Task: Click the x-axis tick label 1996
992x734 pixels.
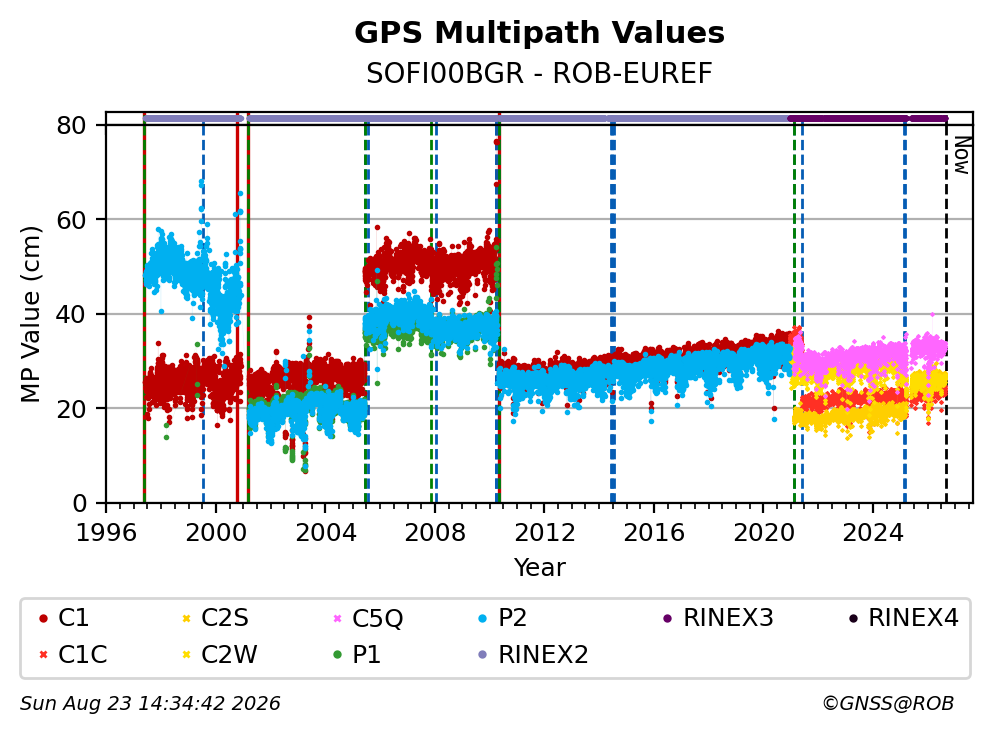Action: coord(106,533)
